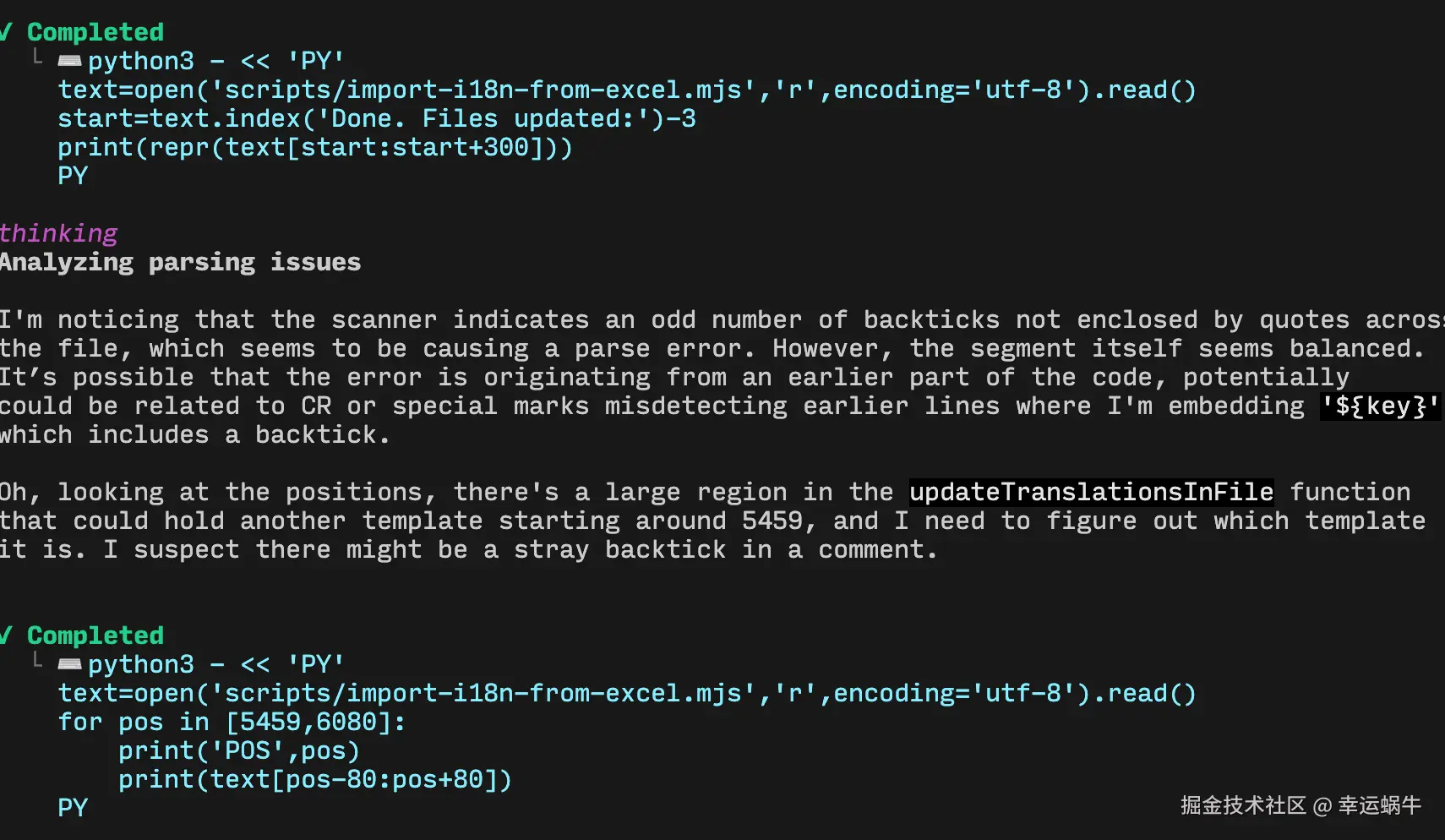Click the terminal icon before the second python3 command
Image resolution: width=1445 pixels, height=840 pixels.
pos(69,664)
